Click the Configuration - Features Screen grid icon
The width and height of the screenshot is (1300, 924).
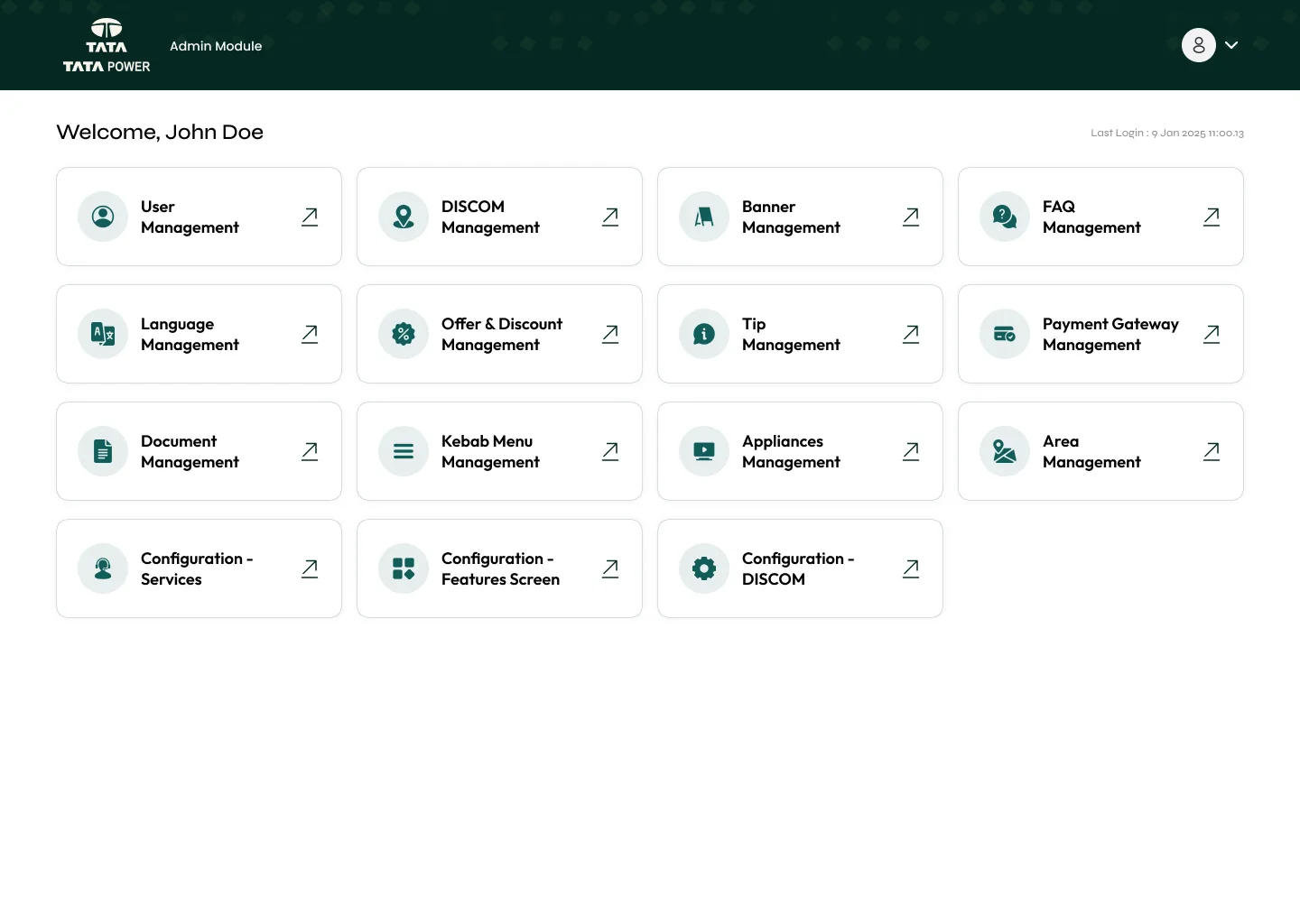[404, 568]
